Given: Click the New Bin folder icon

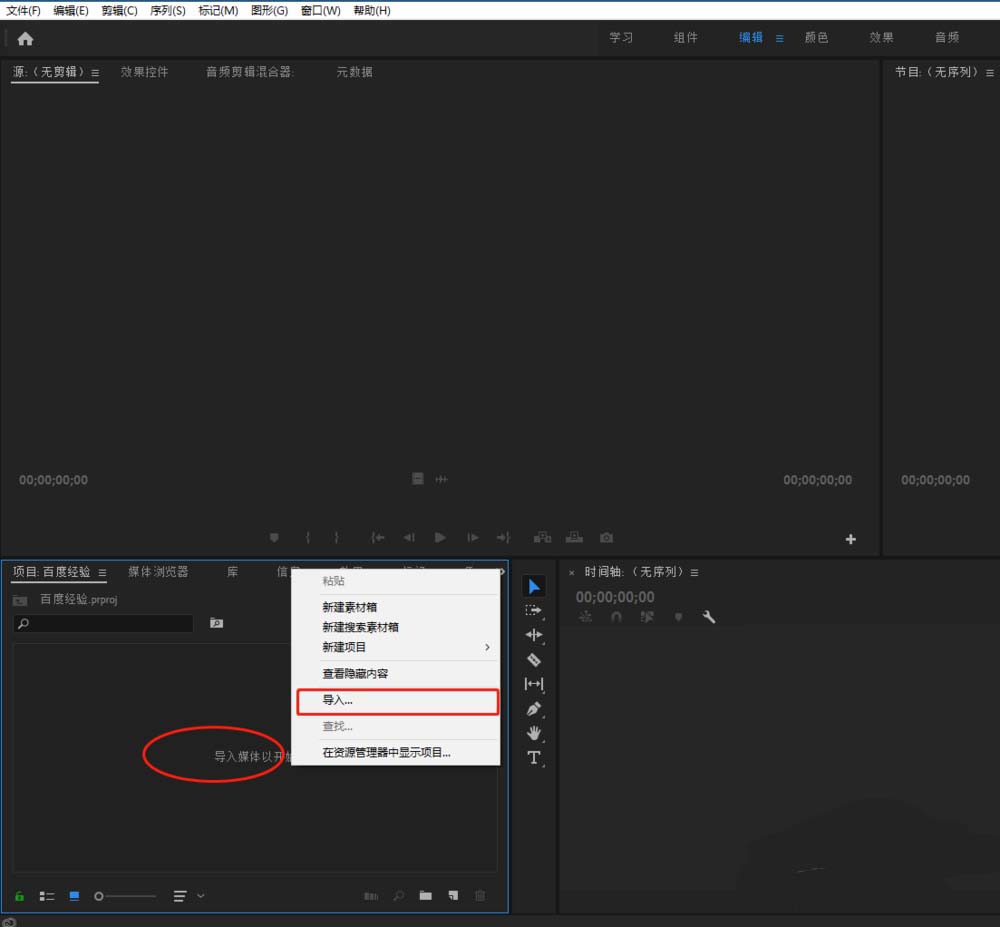Looking at the screenshot, I should (425, 896).
